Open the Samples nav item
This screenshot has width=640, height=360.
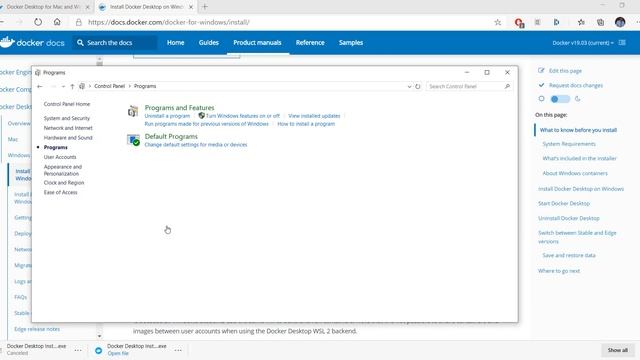pyautogui.click(x=351, y=42)
